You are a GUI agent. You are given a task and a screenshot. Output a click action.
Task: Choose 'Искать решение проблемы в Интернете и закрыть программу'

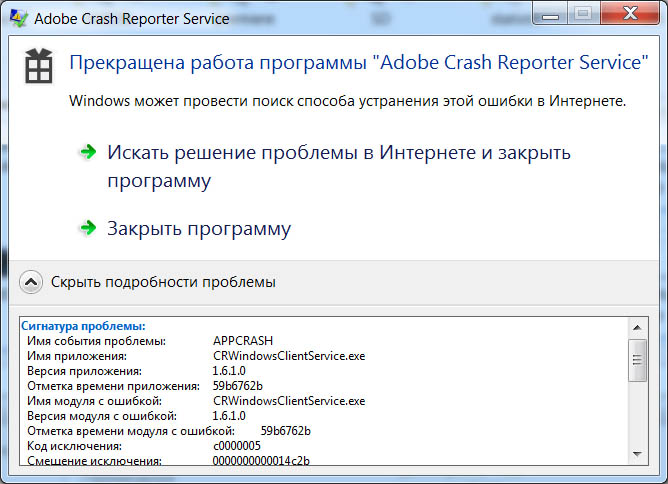point(339,167)
